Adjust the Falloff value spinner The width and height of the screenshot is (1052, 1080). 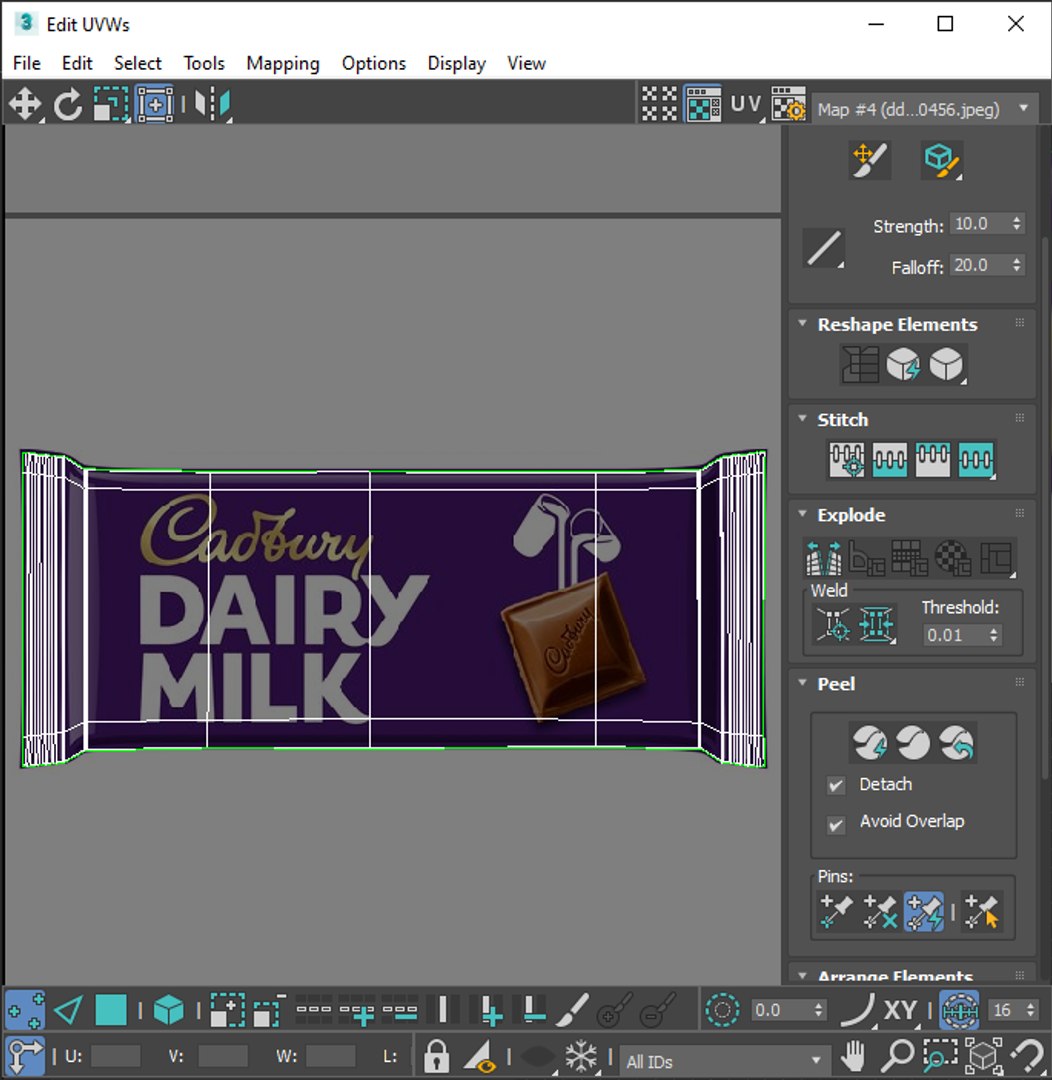coord(1017,265)
